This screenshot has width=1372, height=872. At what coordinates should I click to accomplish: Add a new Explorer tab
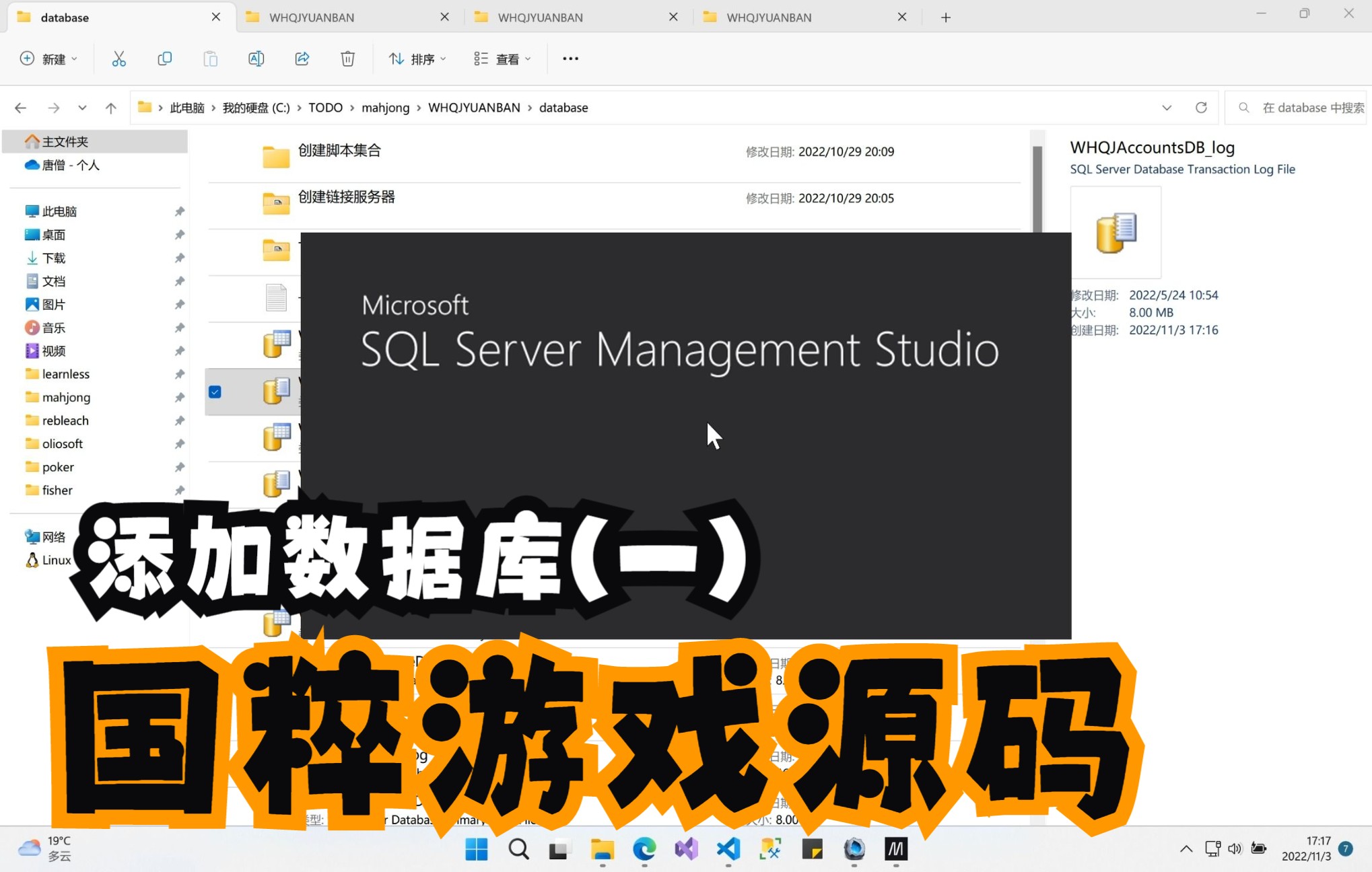(946, 17)
